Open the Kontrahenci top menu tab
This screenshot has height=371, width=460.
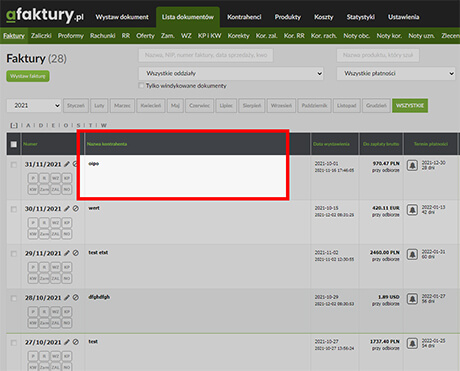click(x=244, y=17)
